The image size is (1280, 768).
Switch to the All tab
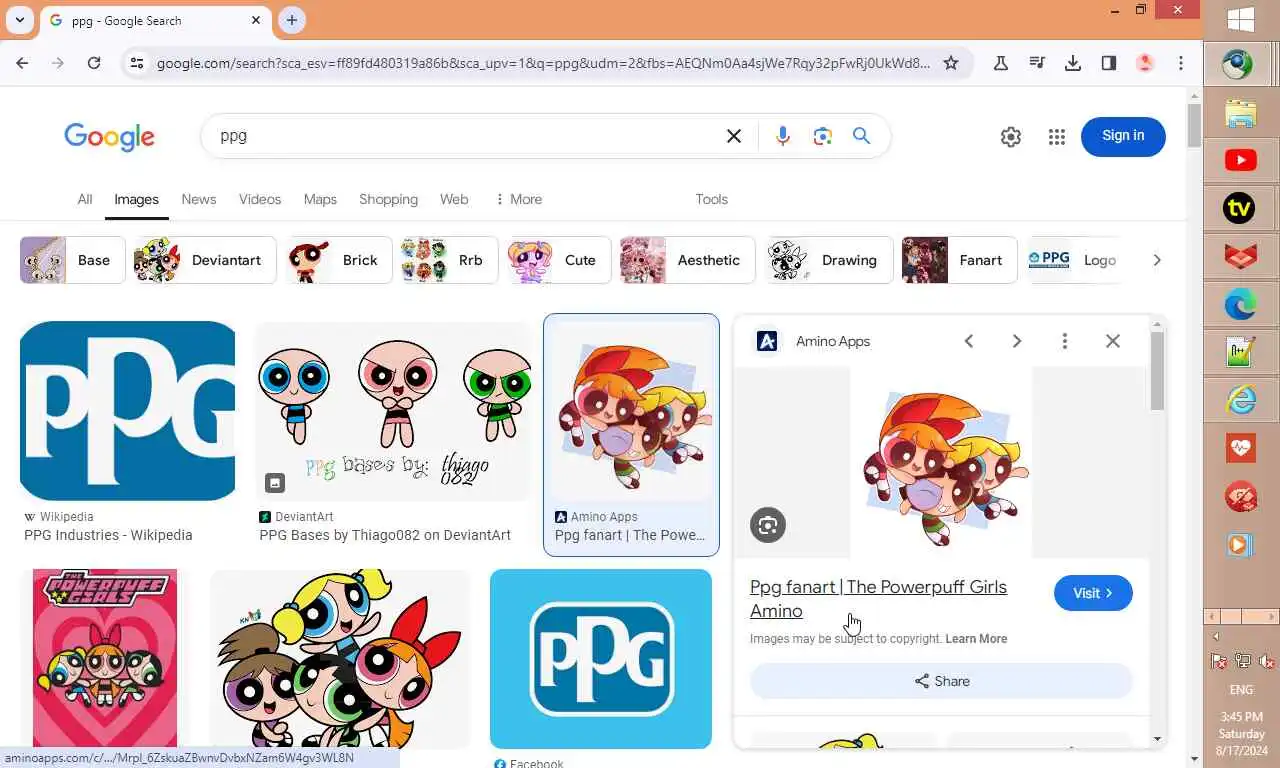click(x=85, y=199)
